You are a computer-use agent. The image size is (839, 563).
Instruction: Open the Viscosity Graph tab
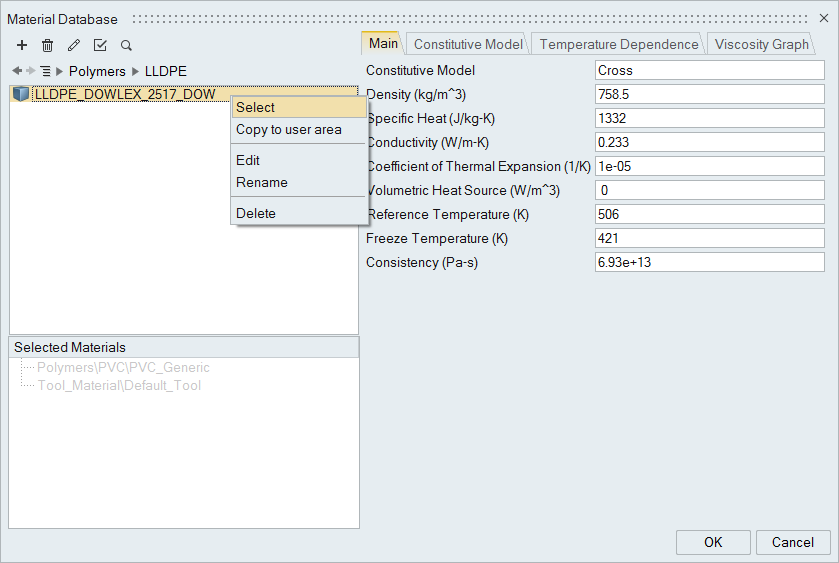click(x=761, y=44)
